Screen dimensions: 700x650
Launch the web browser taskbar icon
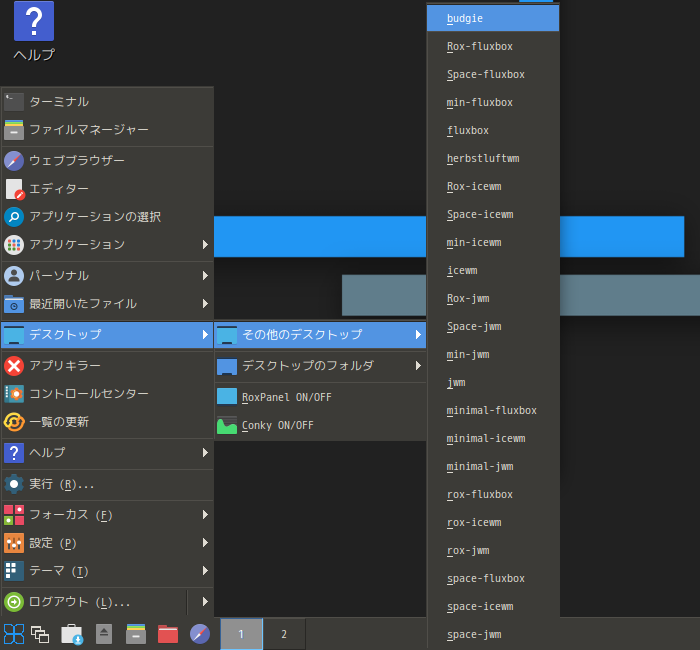200,634
